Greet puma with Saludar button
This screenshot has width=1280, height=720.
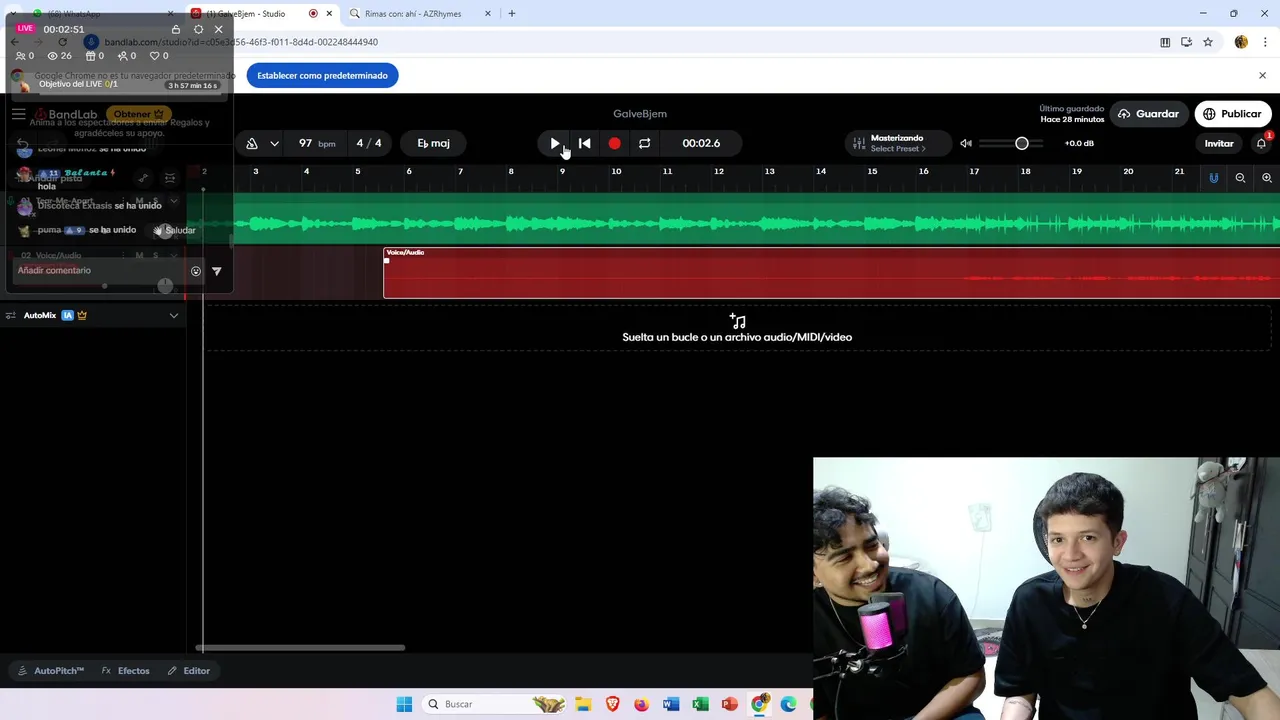tap(175, 230)
